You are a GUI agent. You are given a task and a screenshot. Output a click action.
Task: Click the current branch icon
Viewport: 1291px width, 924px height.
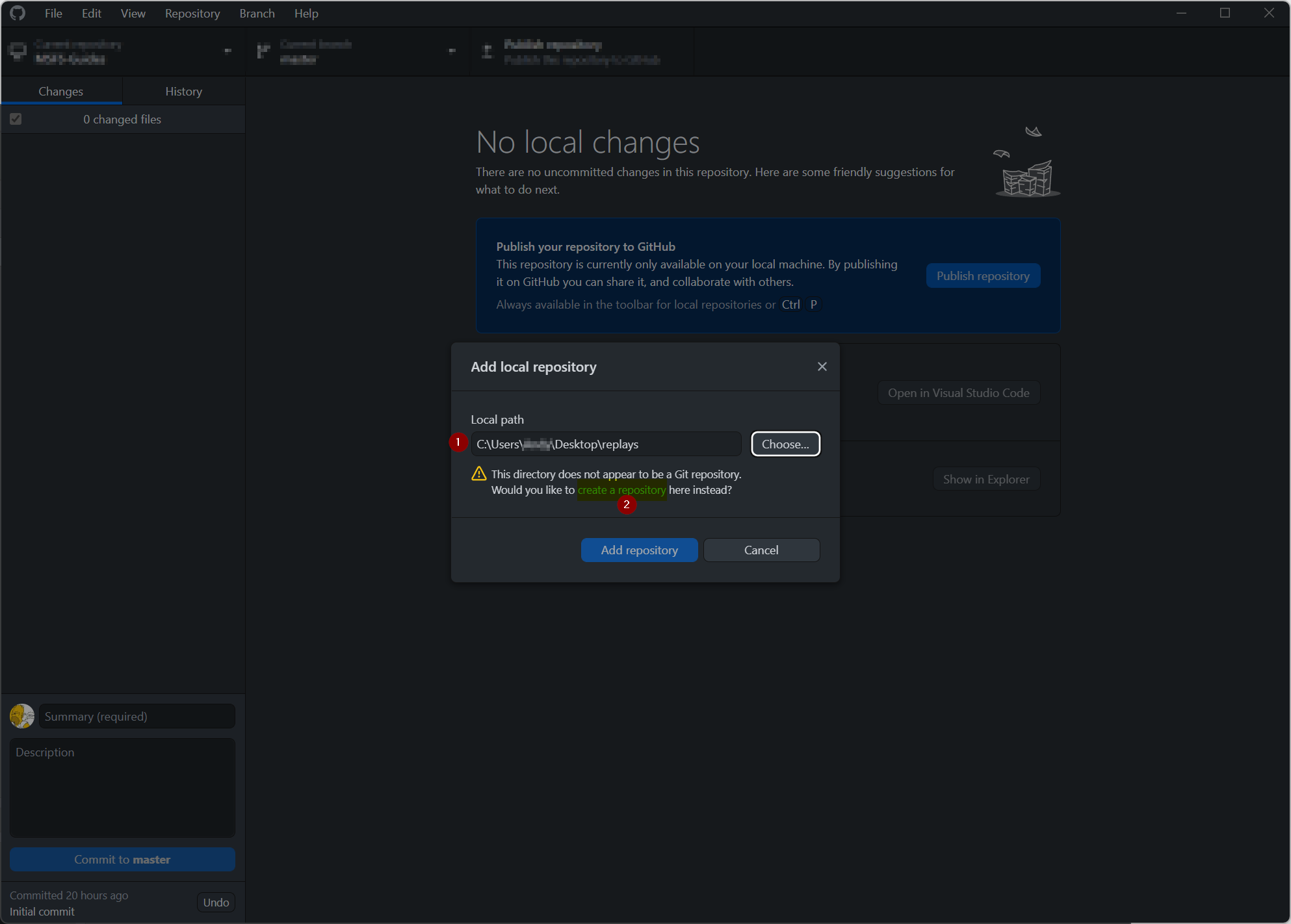263,51
